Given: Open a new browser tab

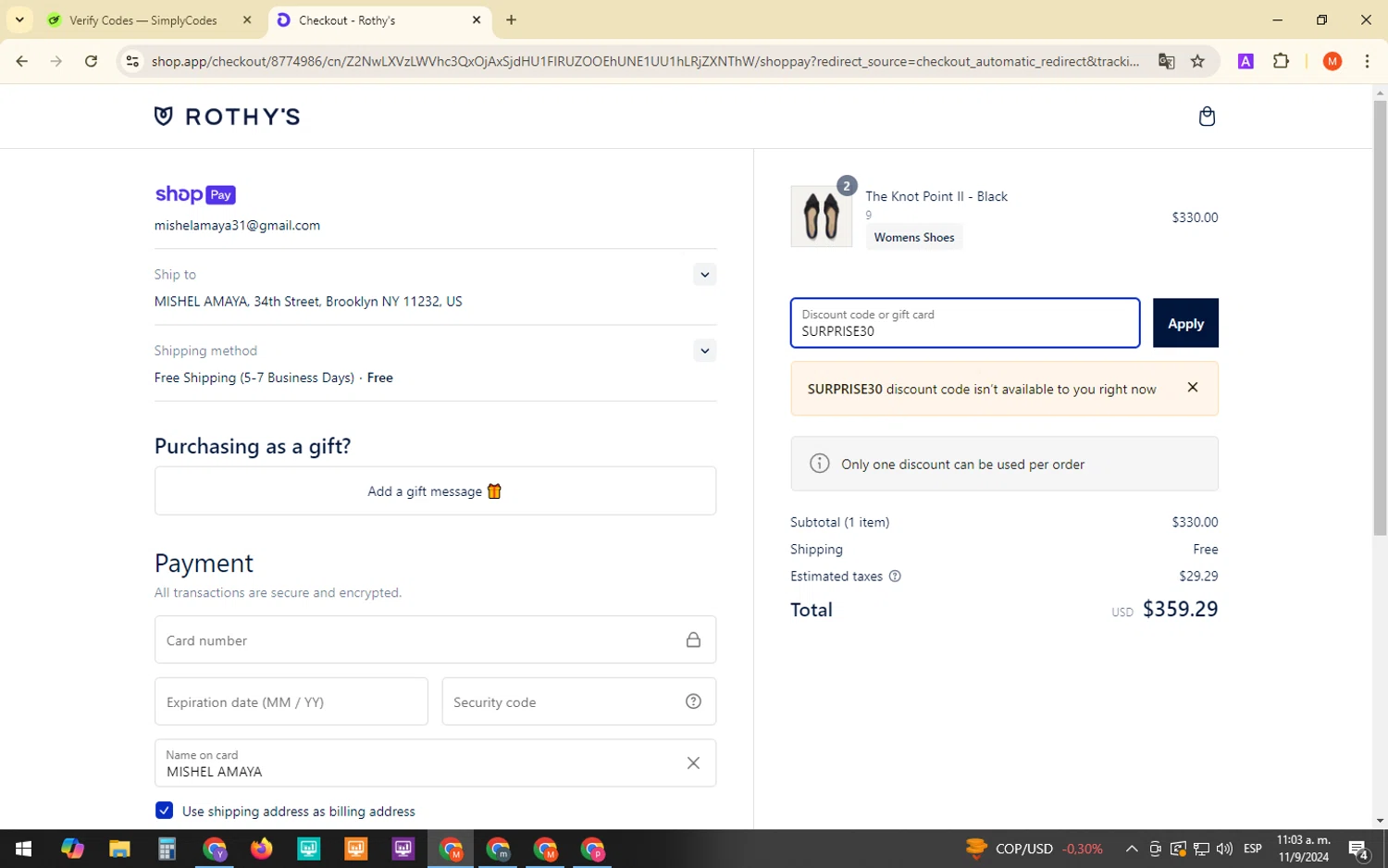Looking at the screenshot, I should click(x=511, y=19).
